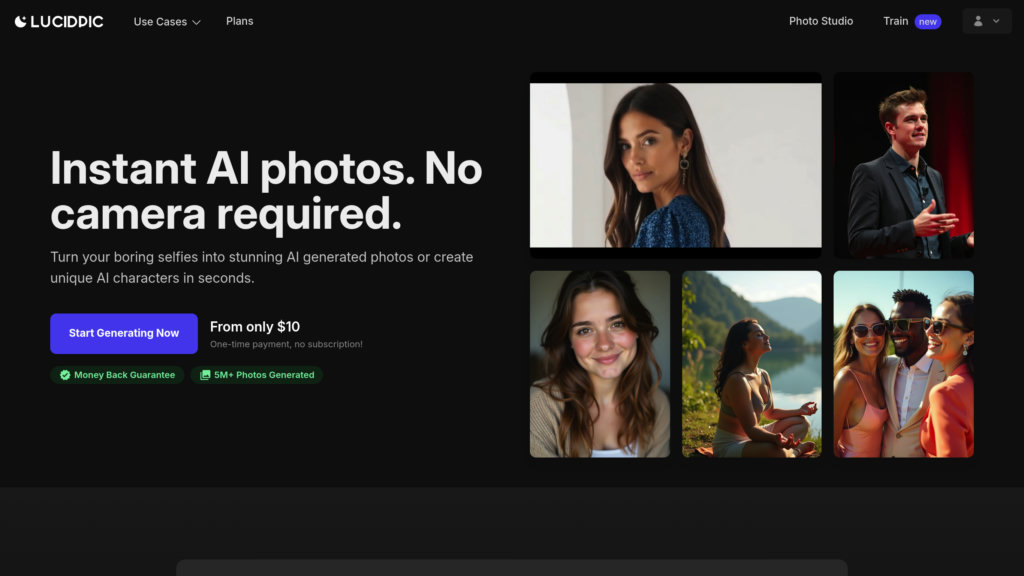Expand the chevron next to profile icon
Viewport: 1024px width, 576px height.
click(996, 21)
